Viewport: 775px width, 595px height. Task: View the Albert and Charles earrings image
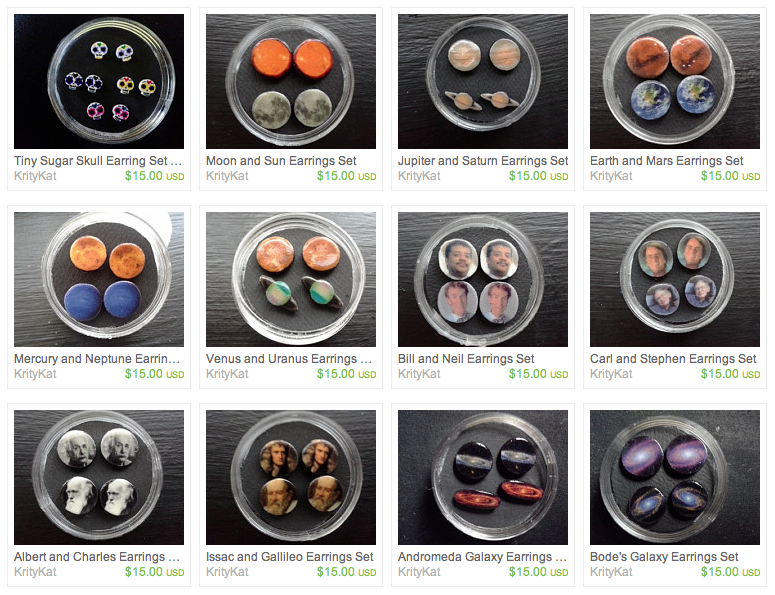pos(99,477)
